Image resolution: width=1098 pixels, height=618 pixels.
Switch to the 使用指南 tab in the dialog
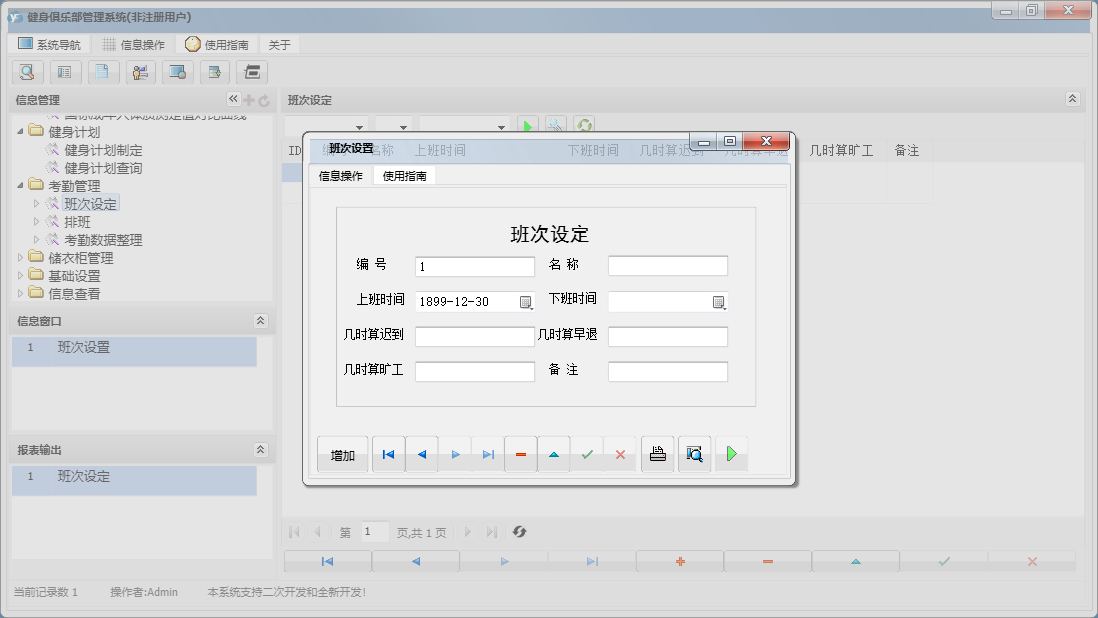(x=406, y=174)
